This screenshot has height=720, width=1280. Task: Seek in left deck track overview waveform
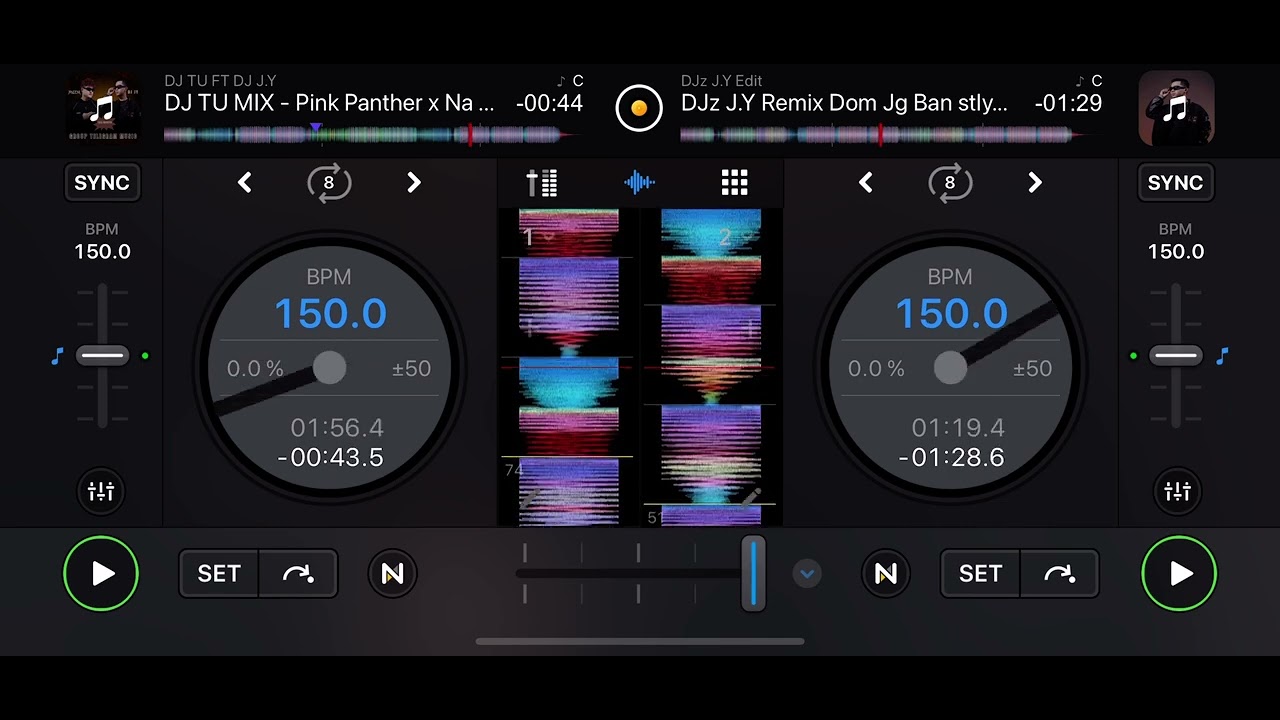(x=373, y=135)
